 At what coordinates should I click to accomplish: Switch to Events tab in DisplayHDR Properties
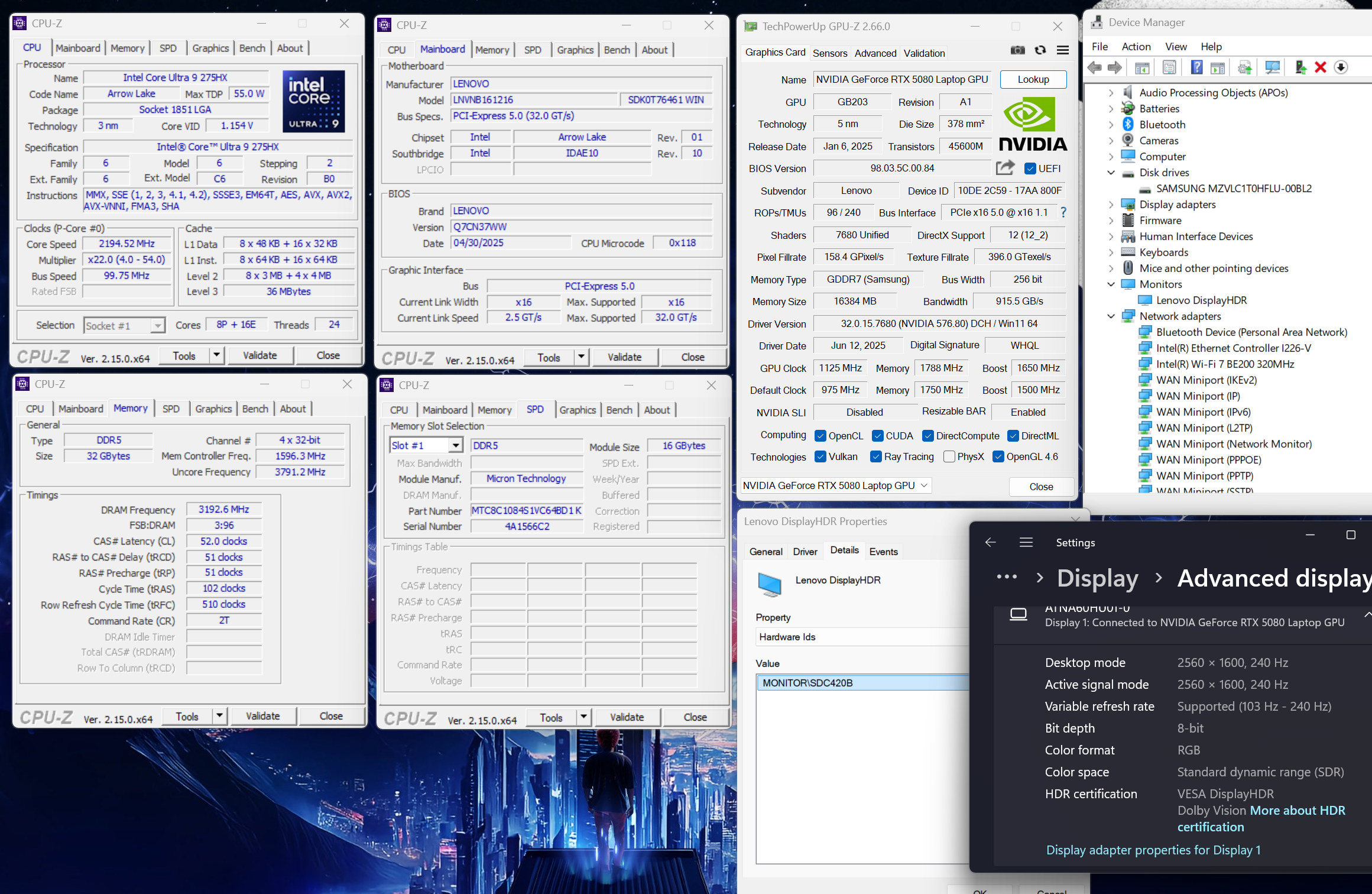coord(883,551)
